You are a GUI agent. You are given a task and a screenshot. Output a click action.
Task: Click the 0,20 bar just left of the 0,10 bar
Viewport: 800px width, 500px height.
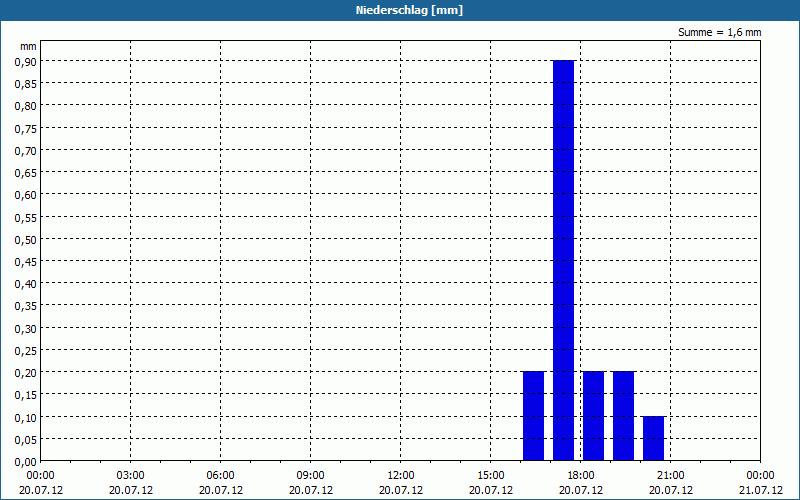pos(623,416)
